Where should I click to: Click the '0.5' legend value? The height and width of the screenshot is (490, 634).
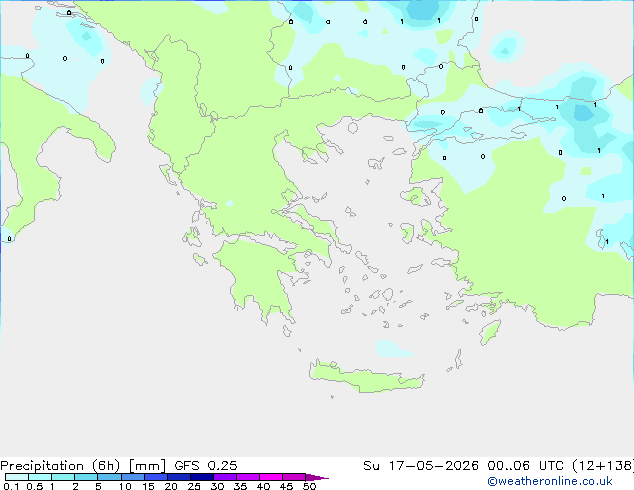click(x=35, y=486)
